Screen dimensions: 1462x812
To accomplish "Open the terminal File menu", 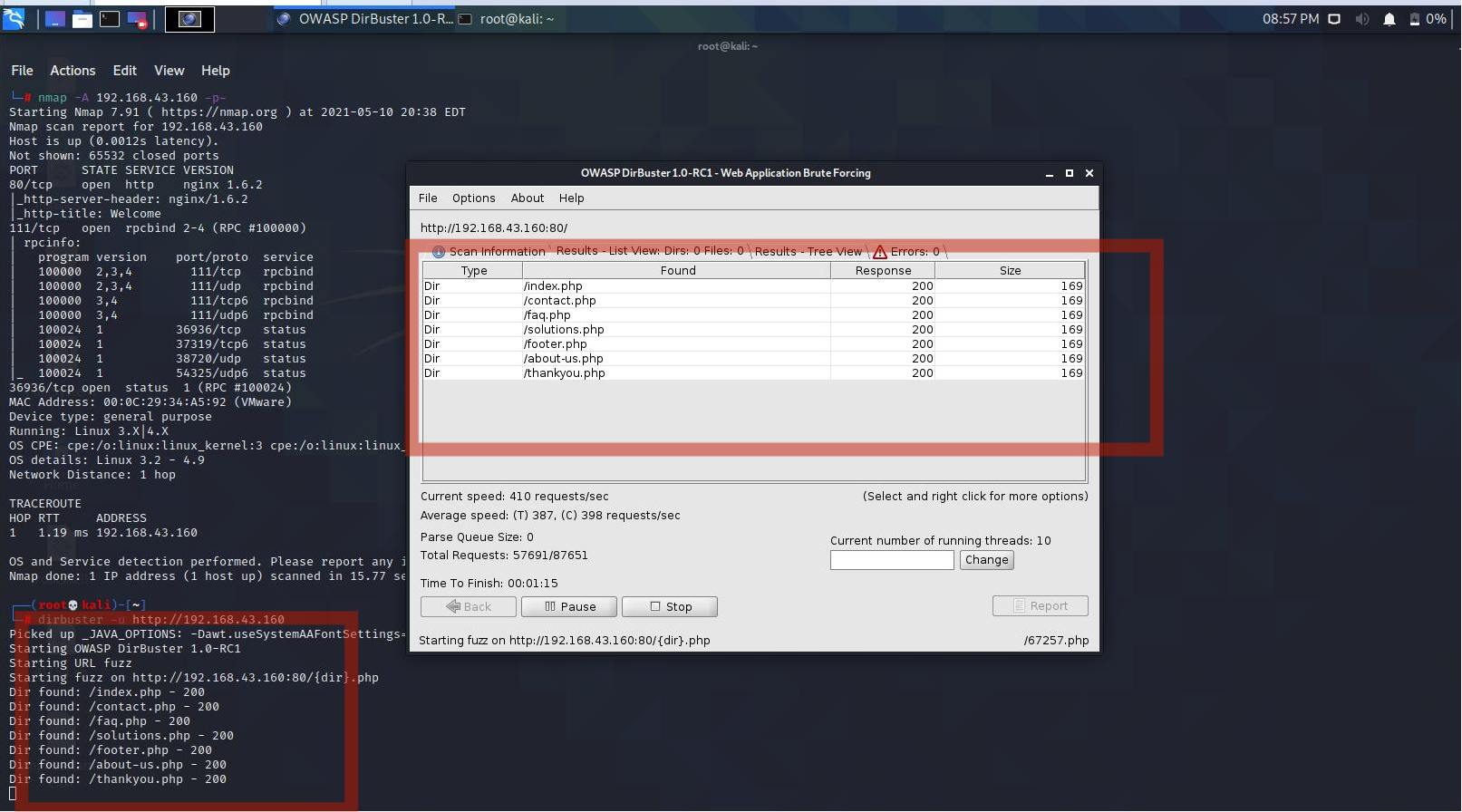I will pyautogui.click(x=22, y=71).
